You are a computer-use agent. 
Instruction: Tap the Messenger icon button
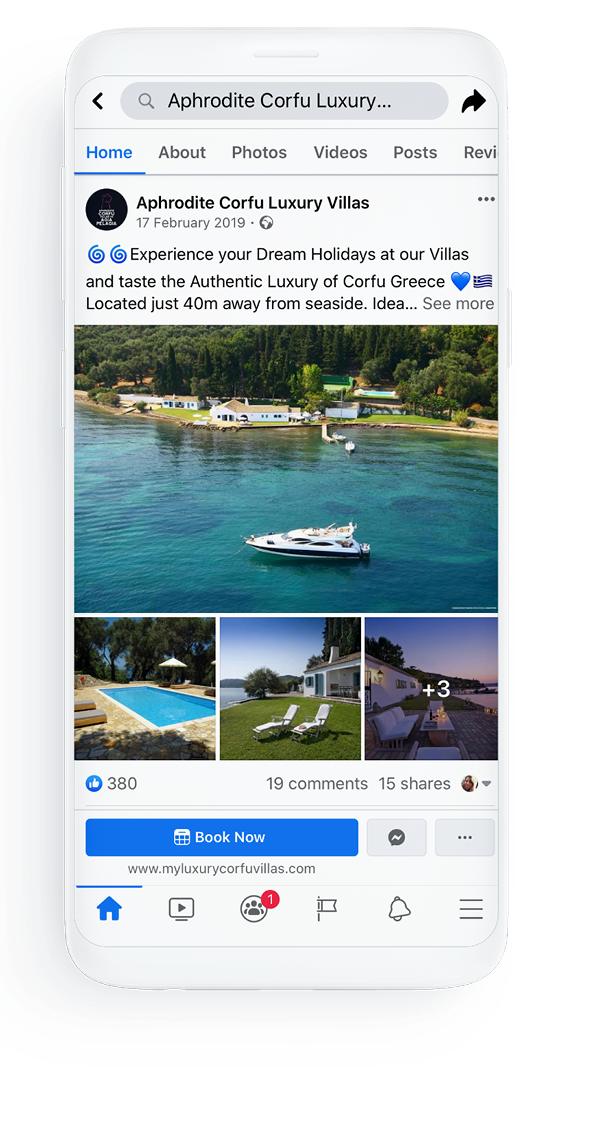point(397,838)
